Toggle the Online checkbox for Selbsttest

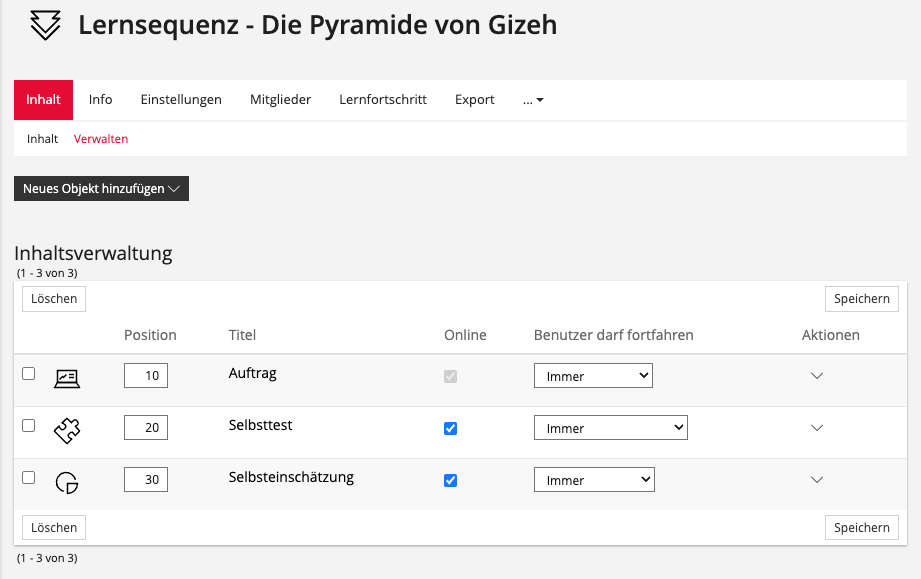pos(450,428)
